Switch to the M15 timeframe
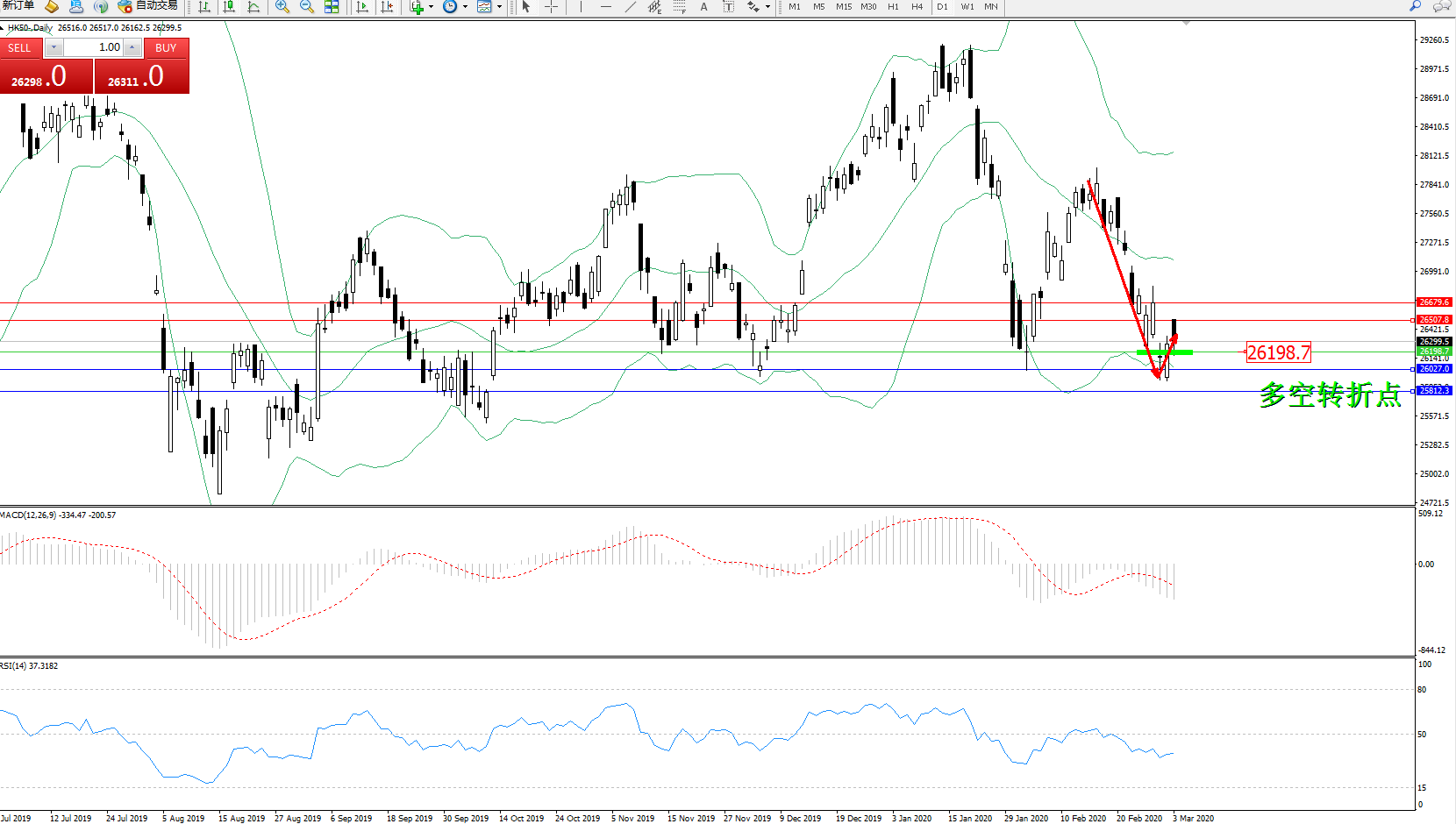The image size is (1456, 824). tap(844, 7)
